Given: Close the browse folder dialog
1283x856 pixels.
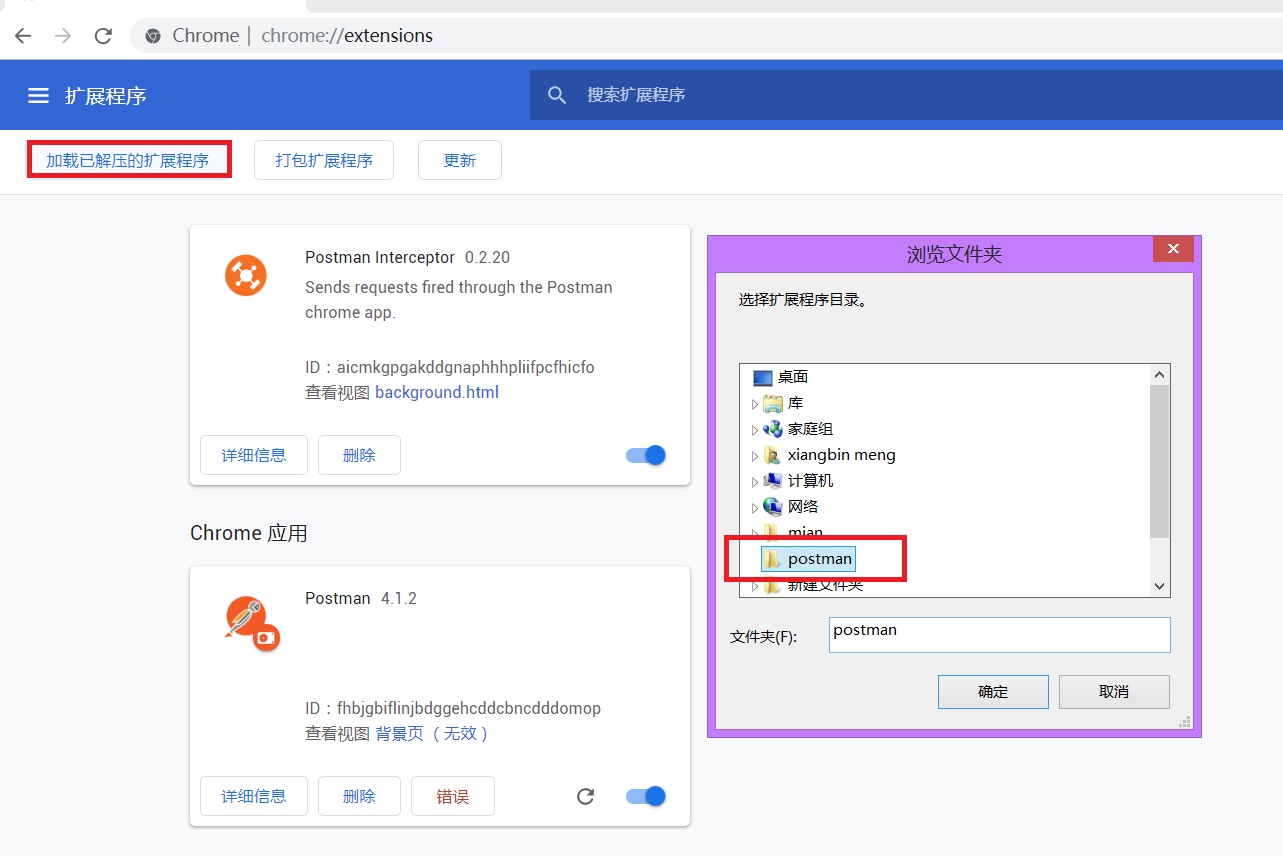Looking at the screenshot, I should click(1173, 249).
